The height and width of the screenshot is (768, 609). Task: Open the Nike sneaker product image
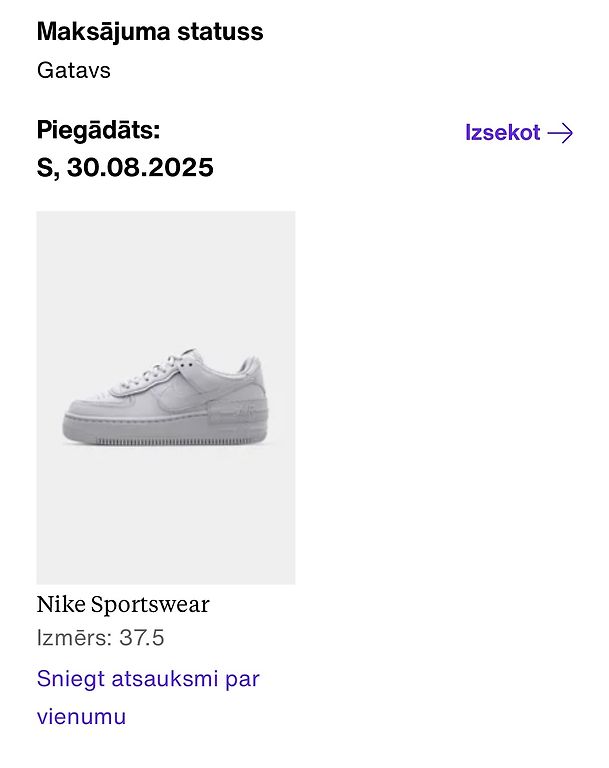pos(166,397)
